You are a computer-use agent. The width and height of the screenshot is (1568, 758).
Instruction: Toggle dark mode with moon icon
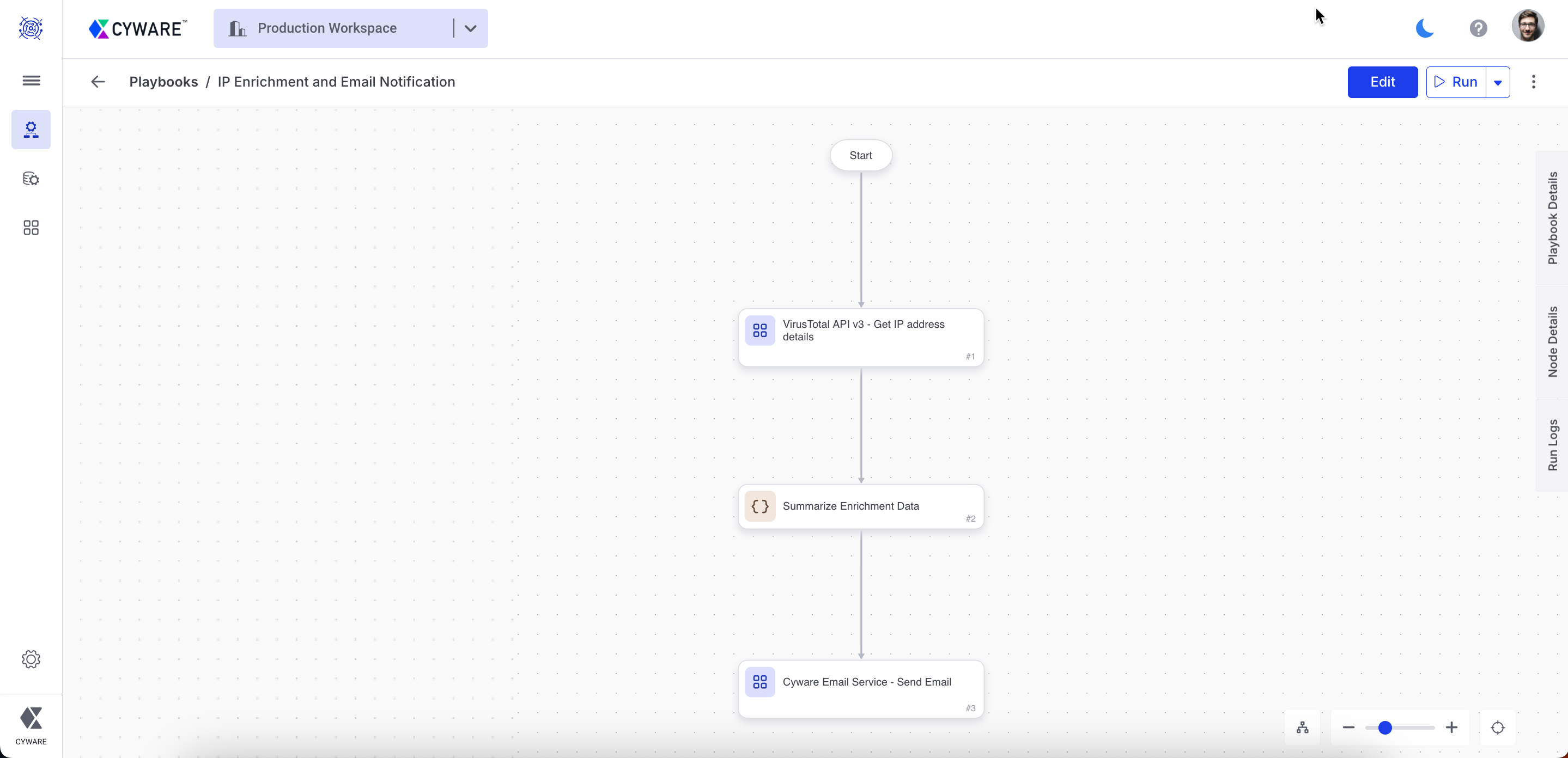pyautogui.click(x=1424, y=29)
